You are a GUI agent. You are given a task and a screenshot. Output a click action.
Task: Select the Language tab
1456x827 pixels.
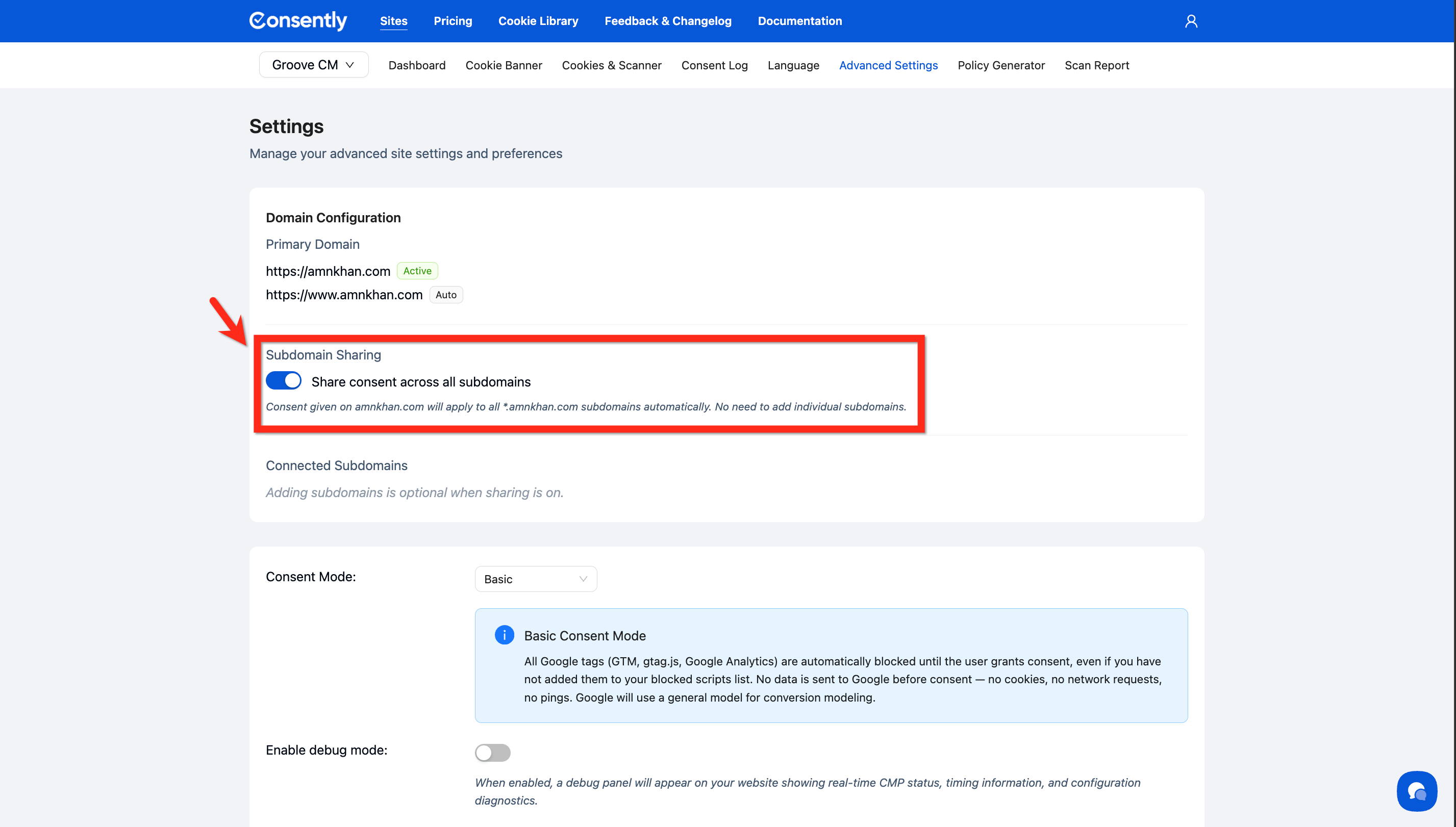793,65
